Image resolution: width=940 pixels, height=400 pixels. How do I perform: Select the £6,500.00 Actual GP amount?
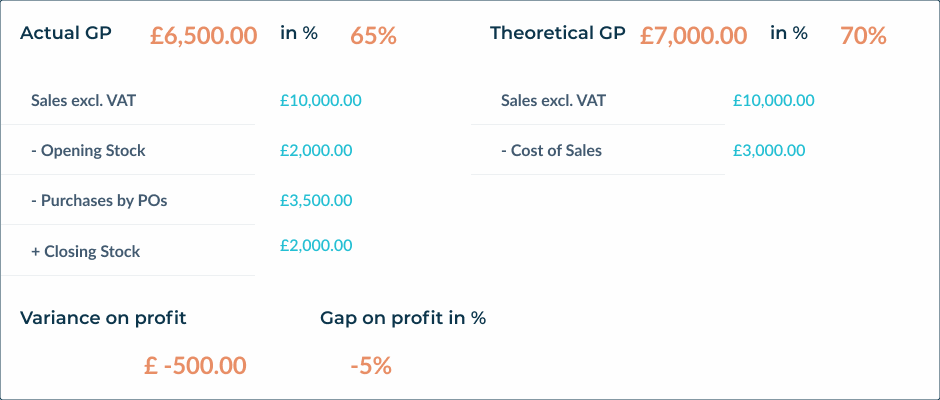coord(204,35)
